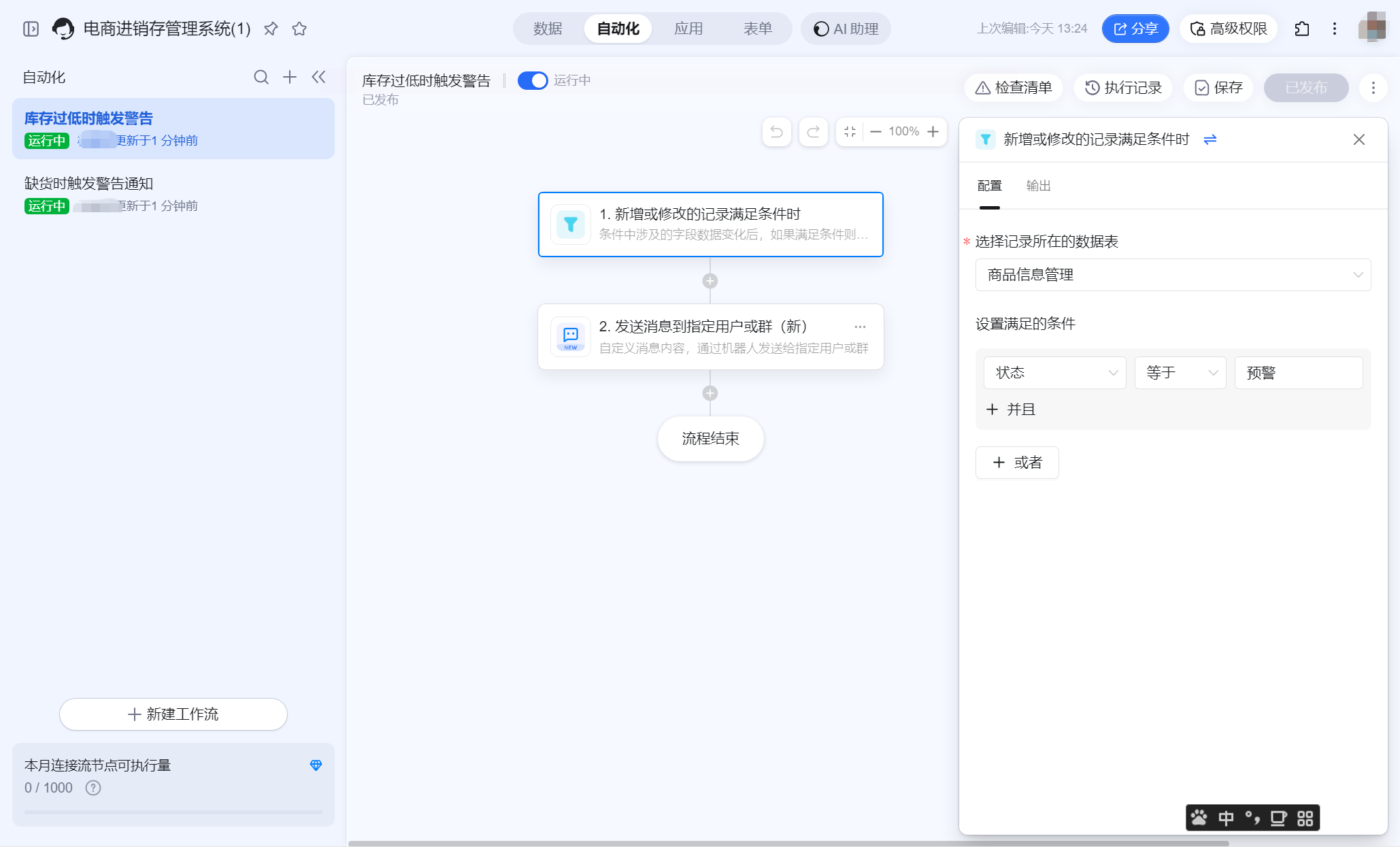
Task: Click the redo arrow on canvas toolbar
Action: tap(813, 132)
